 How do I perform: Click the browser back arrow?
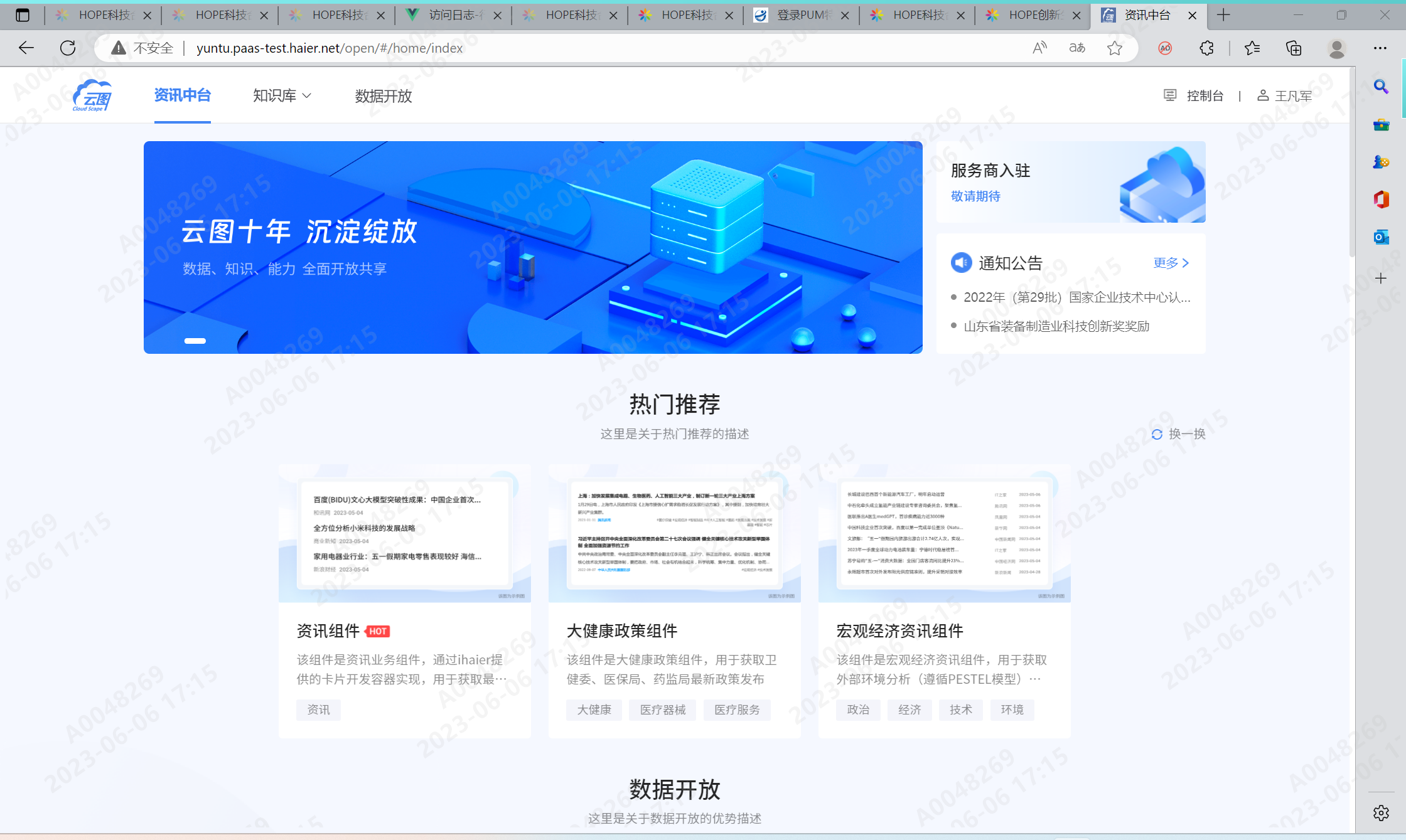(x=26, y=48)
